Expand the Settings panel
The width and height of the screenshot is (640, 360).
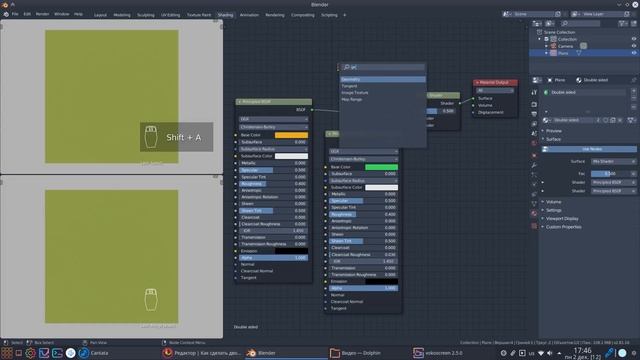pos(553,210)
